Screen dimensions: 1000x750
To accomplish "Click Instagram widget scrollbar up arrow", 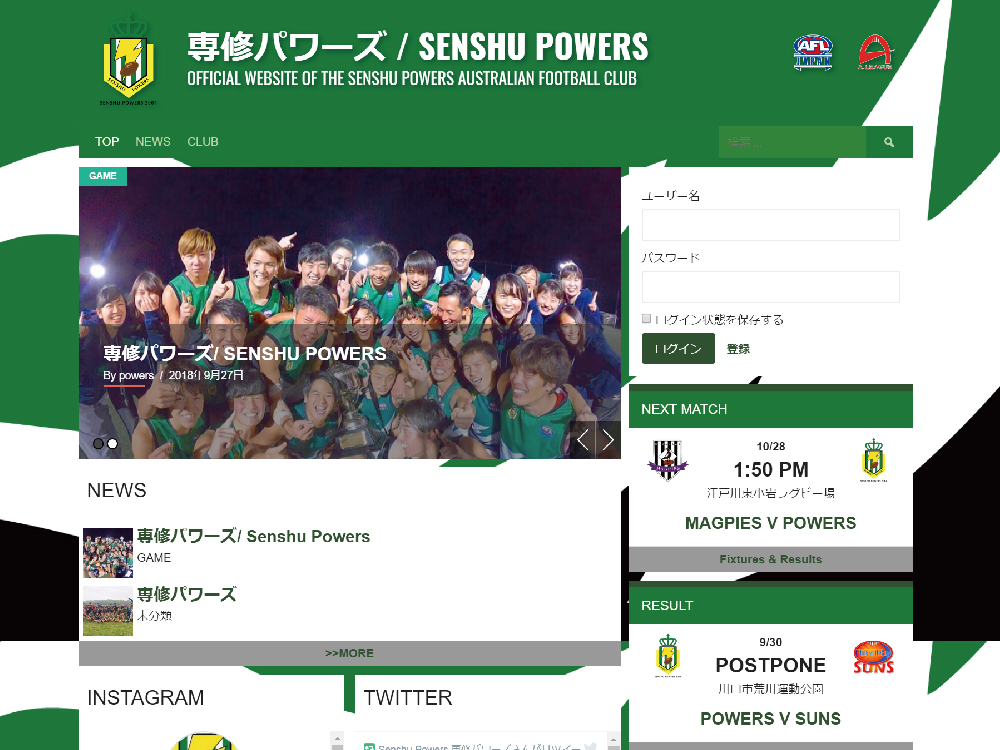I will (x=337, y=740).
